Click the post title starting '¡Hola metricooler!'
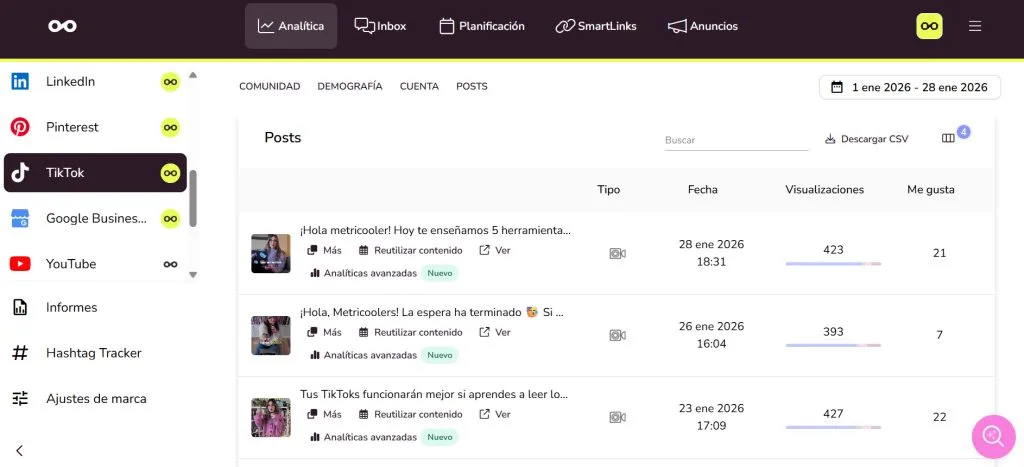This screenshot has height=467, width=1024. (435, 231)
